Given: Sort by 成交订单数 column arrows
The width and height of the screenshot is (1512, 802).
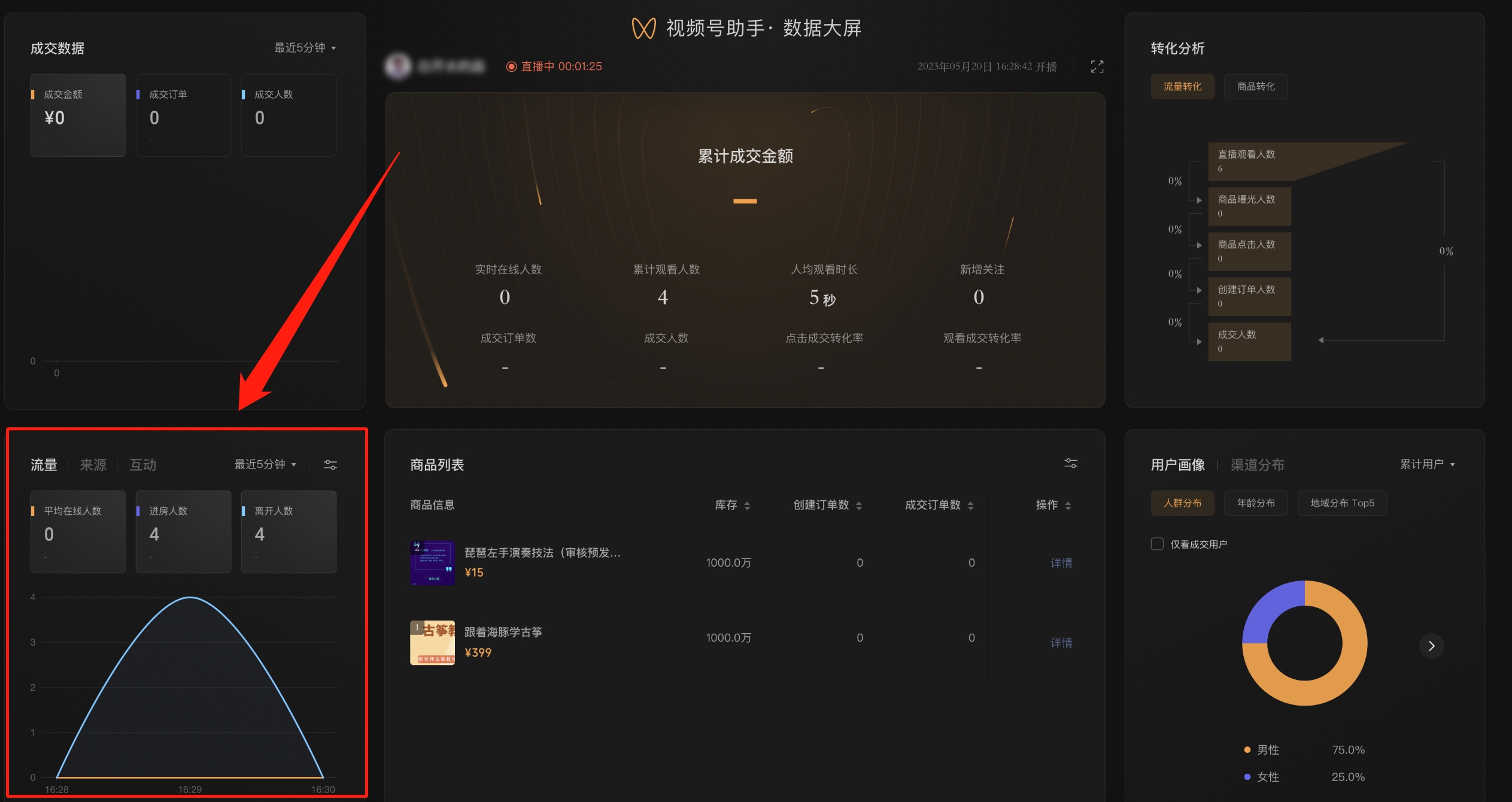Looking at the screenshot, I should pyautogui.click(x=970, y=506).
